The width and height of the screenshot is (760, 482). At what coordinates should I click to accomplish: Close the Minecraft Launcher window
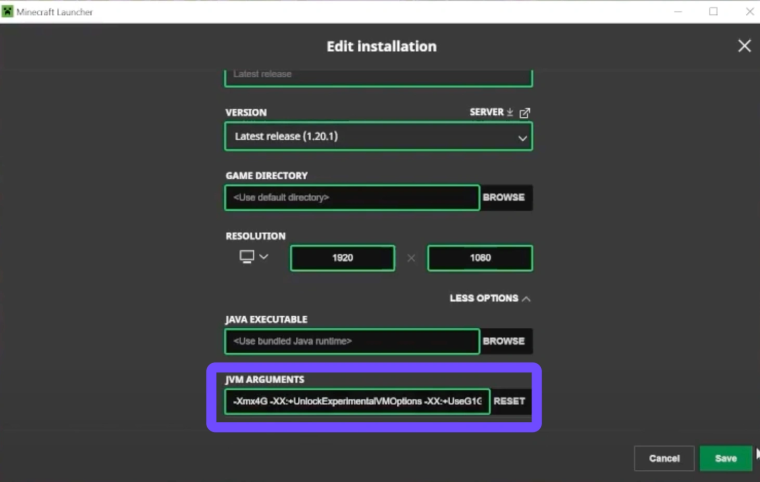[x=749, y=11]
